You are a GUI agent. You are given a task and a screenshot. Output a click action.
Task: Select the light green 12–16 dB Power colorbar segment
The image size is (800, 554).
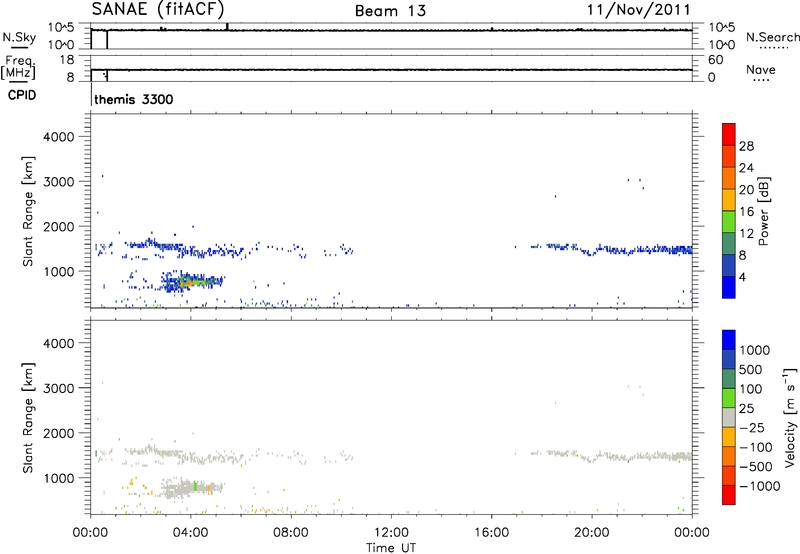tap(729, 221)
